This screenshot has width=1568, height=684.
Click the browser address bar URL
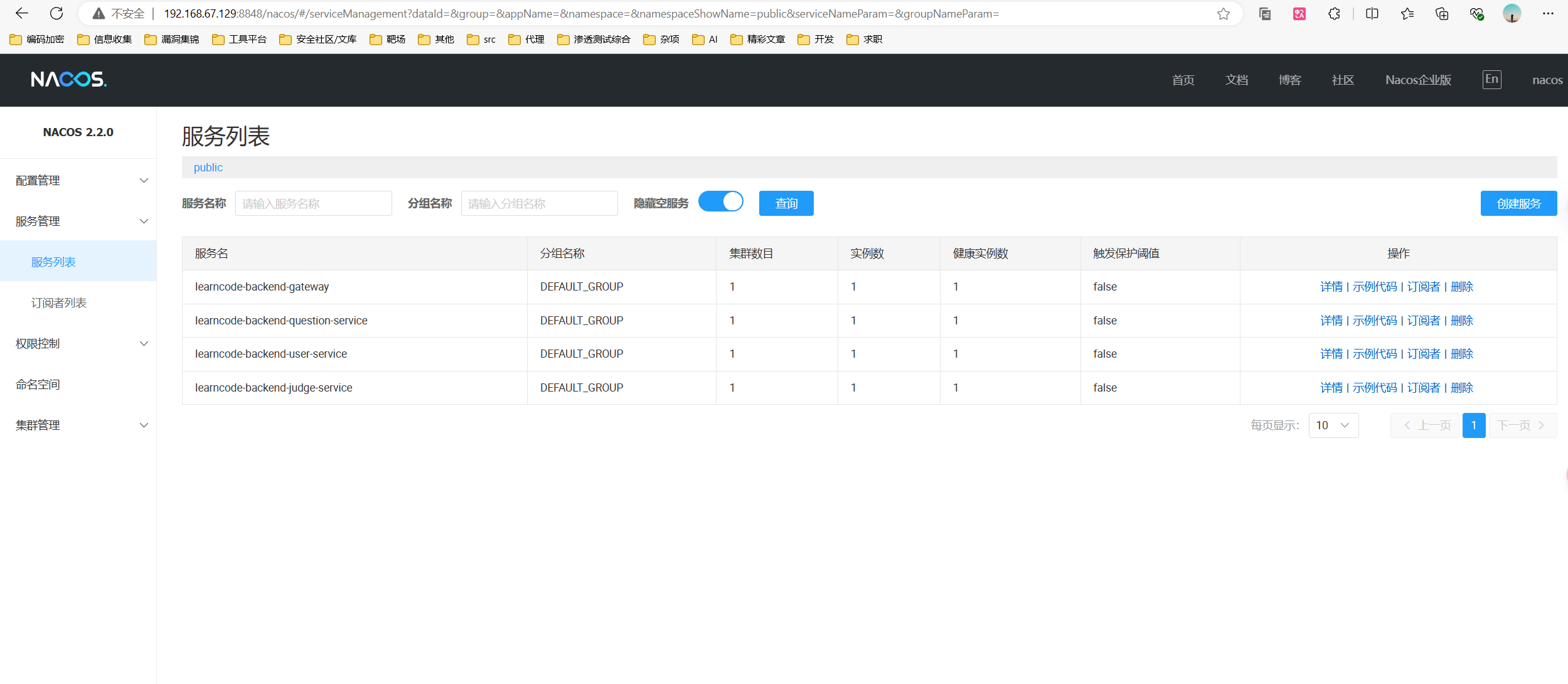click(x=581, y=14)
